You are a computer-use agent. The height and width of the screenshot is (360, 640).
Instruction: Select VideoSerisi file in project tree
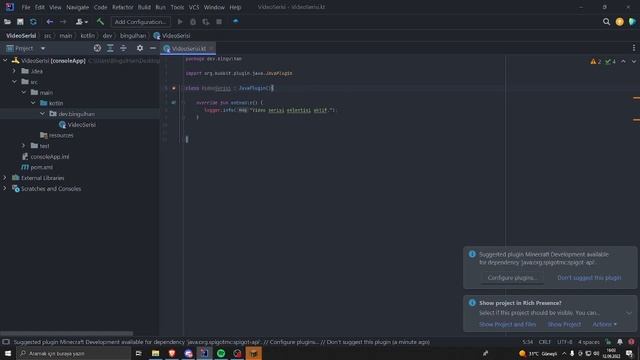pyautogui.click(x=82, y=124)
